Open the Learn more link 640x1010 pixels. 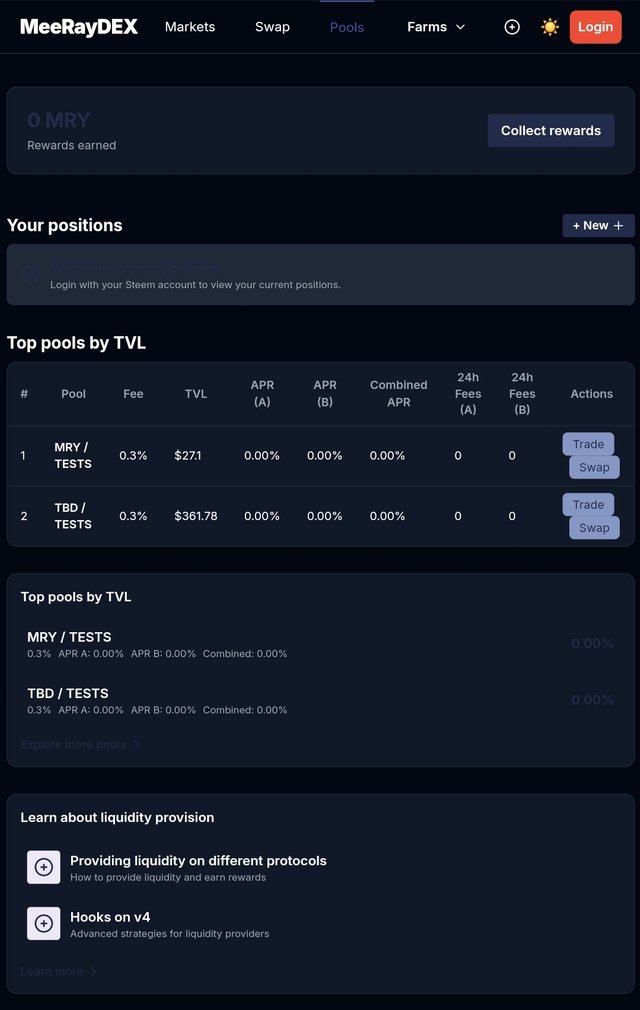58,971
